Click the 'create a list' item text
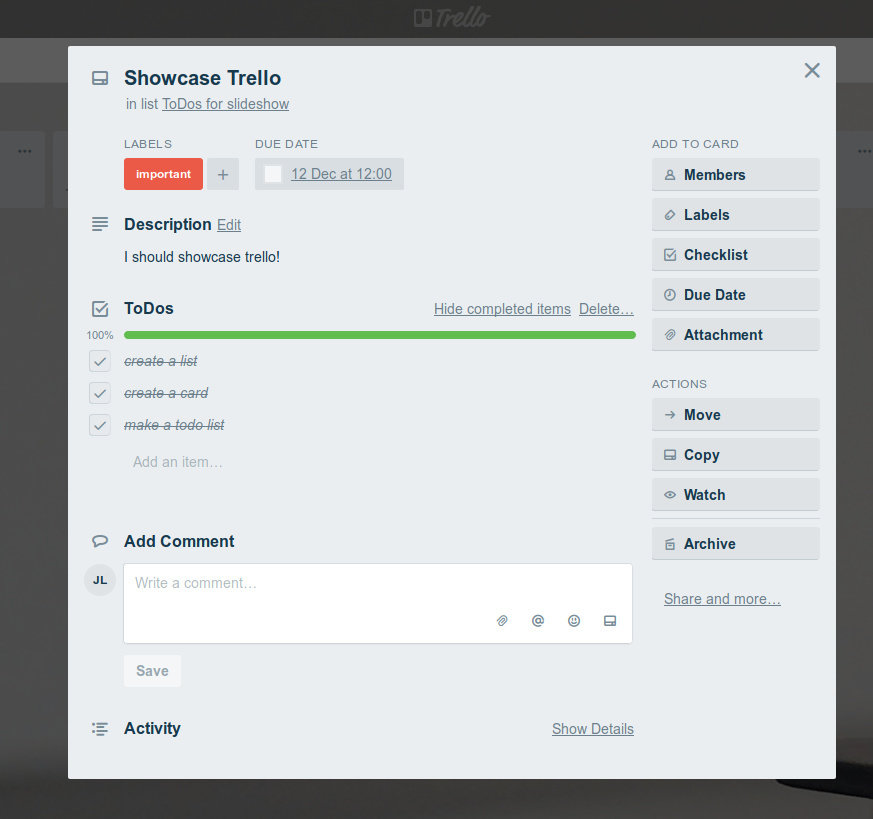The image size is (873, 819). (x=161, y=361)
